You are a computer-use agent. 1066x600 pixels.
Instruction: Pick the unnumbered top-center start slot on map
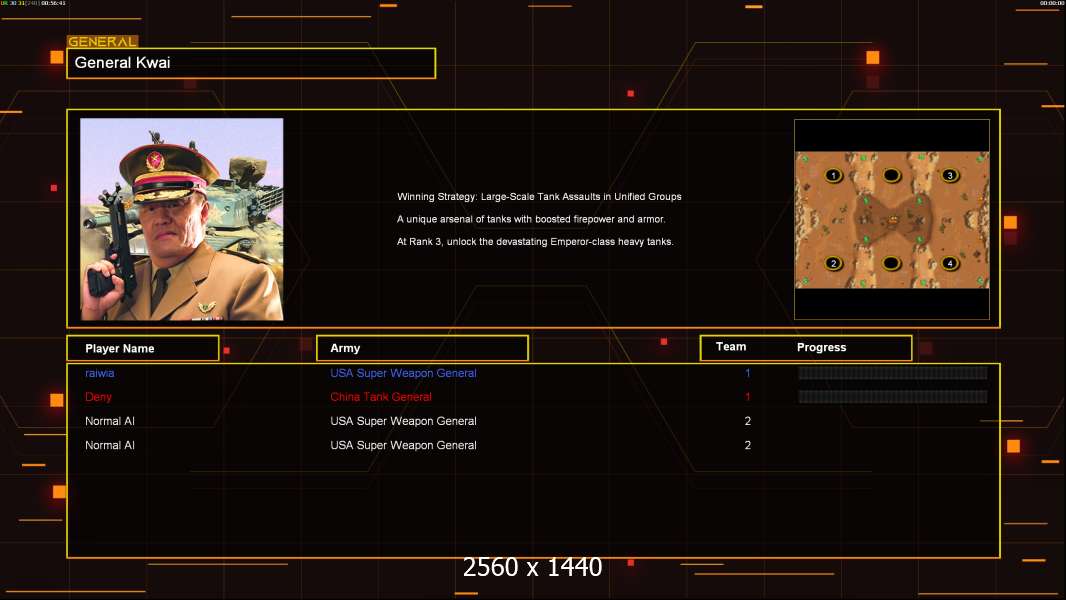(x=892, y=175)
